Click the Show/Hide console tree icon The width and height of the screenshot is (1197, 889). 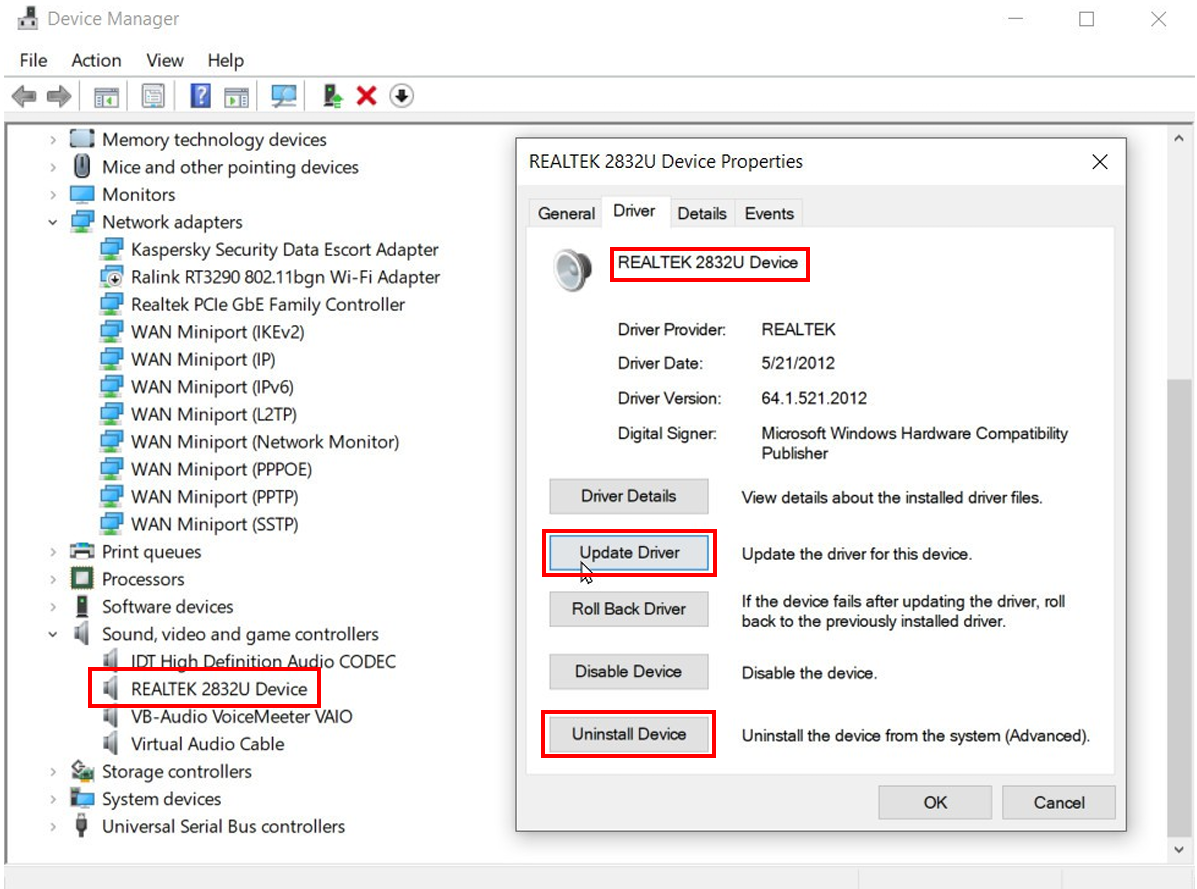coord(106,95)
